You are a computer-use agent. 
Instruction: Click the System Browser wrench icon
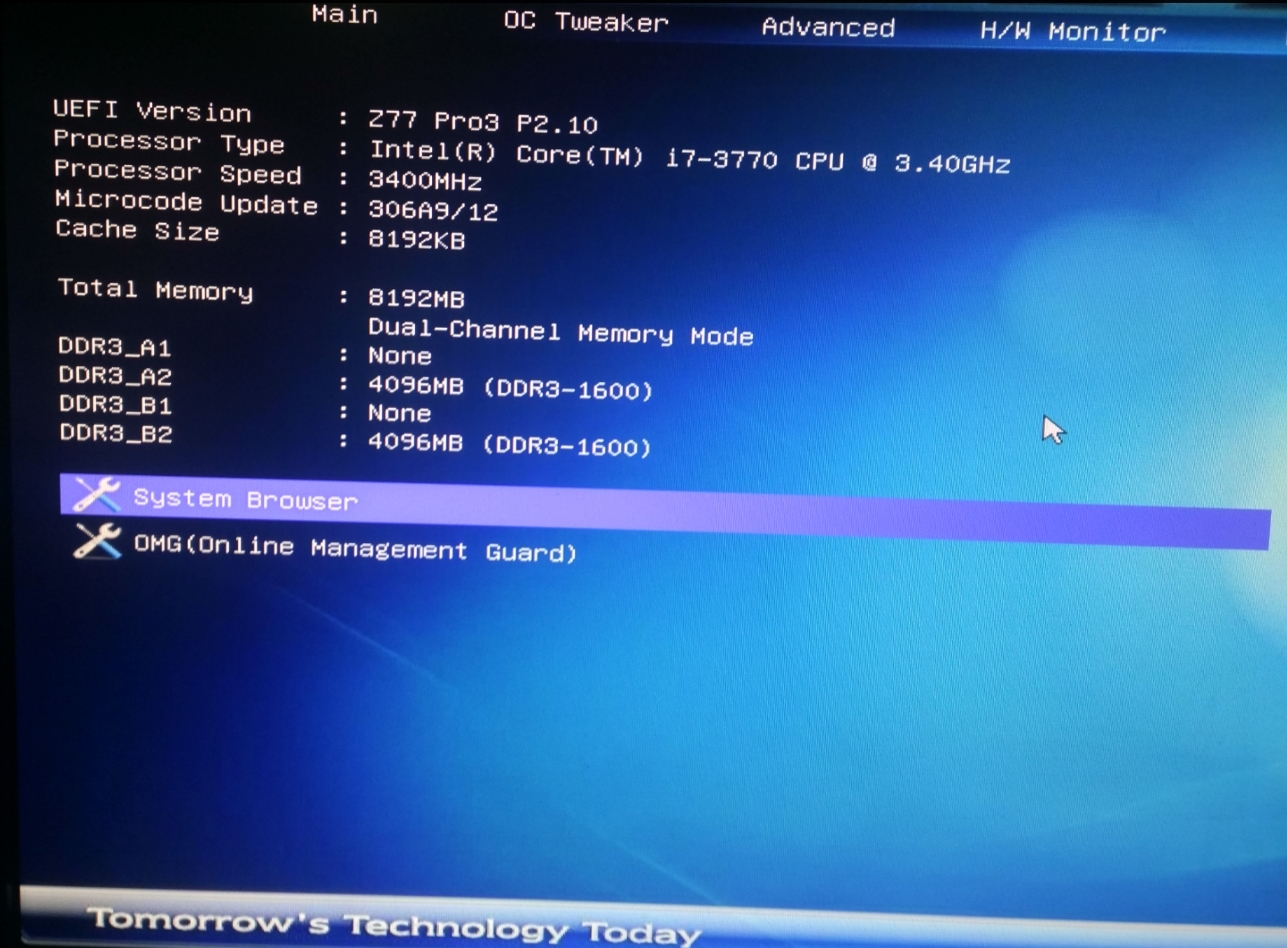98,494
